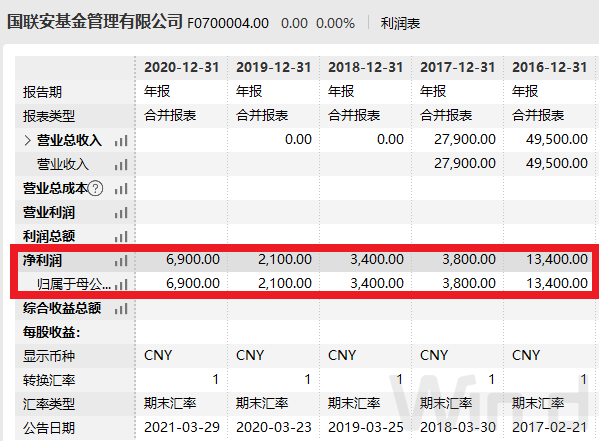This screenshot has height=441, width=599.
Task: Expand the 营业总收入 row chevron
Action: pos(27,140)
